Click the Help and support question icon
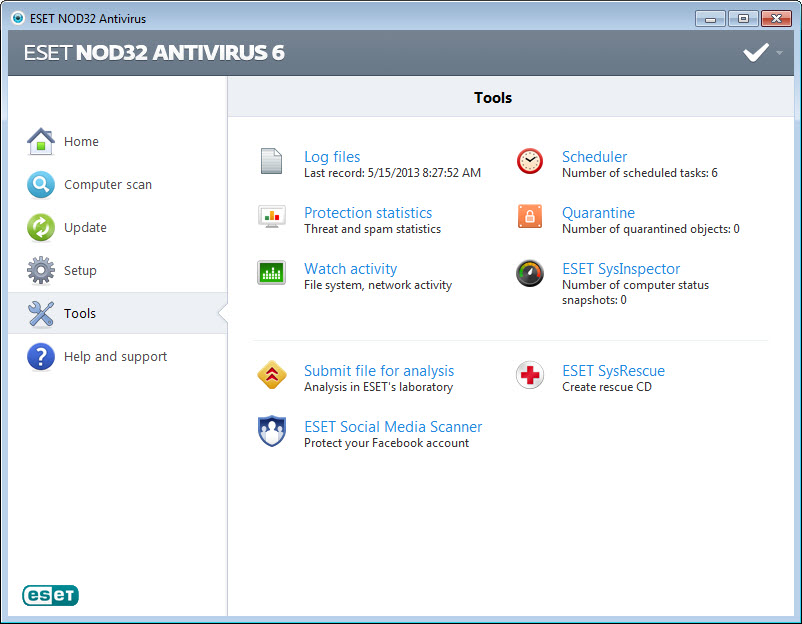Viewport: 802px width, 624px height. tap(41, 356)
